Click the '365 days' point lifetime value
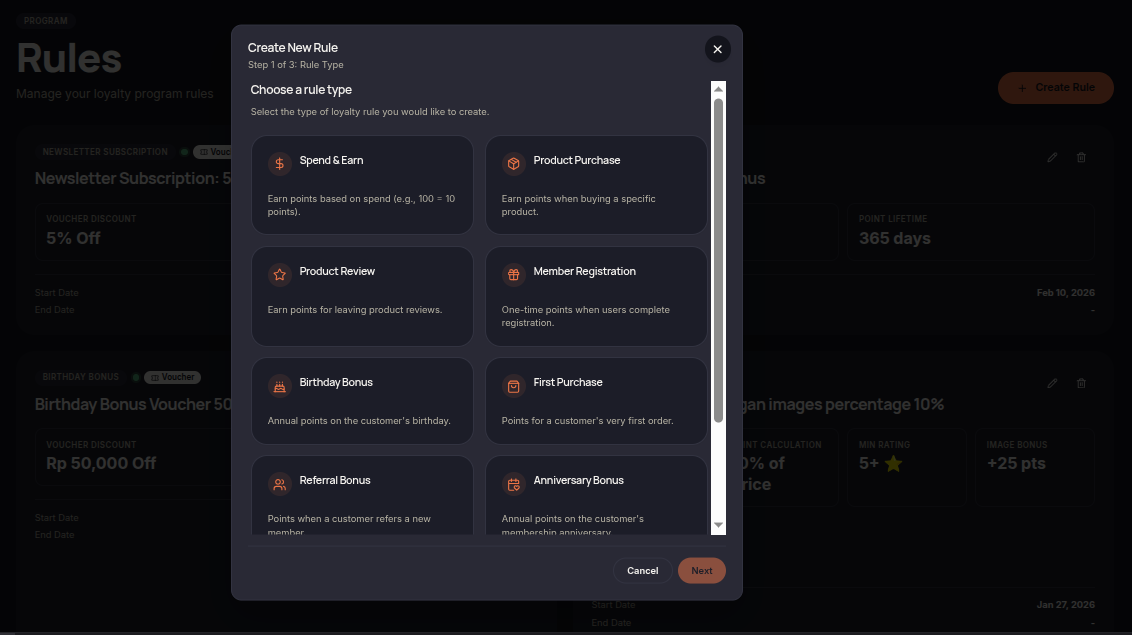This screenshot has height=635, width=1132. (x=894, y=238)
